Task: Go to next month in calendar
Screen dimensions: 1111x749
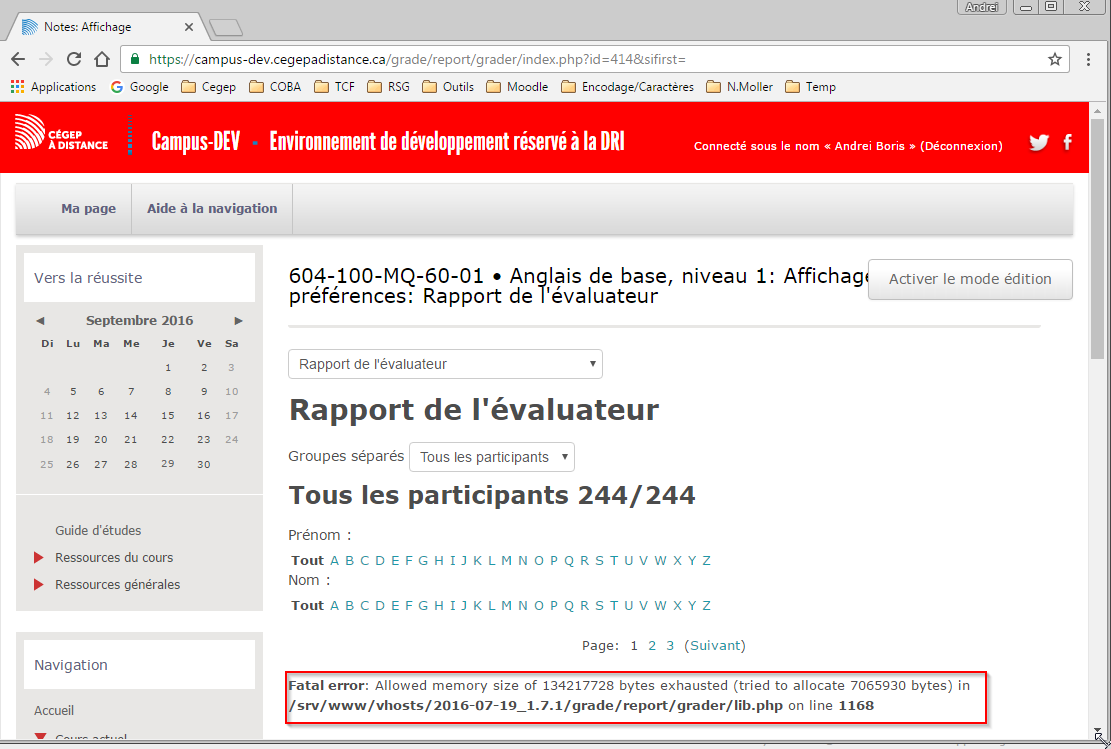Action: click(239, 321)
